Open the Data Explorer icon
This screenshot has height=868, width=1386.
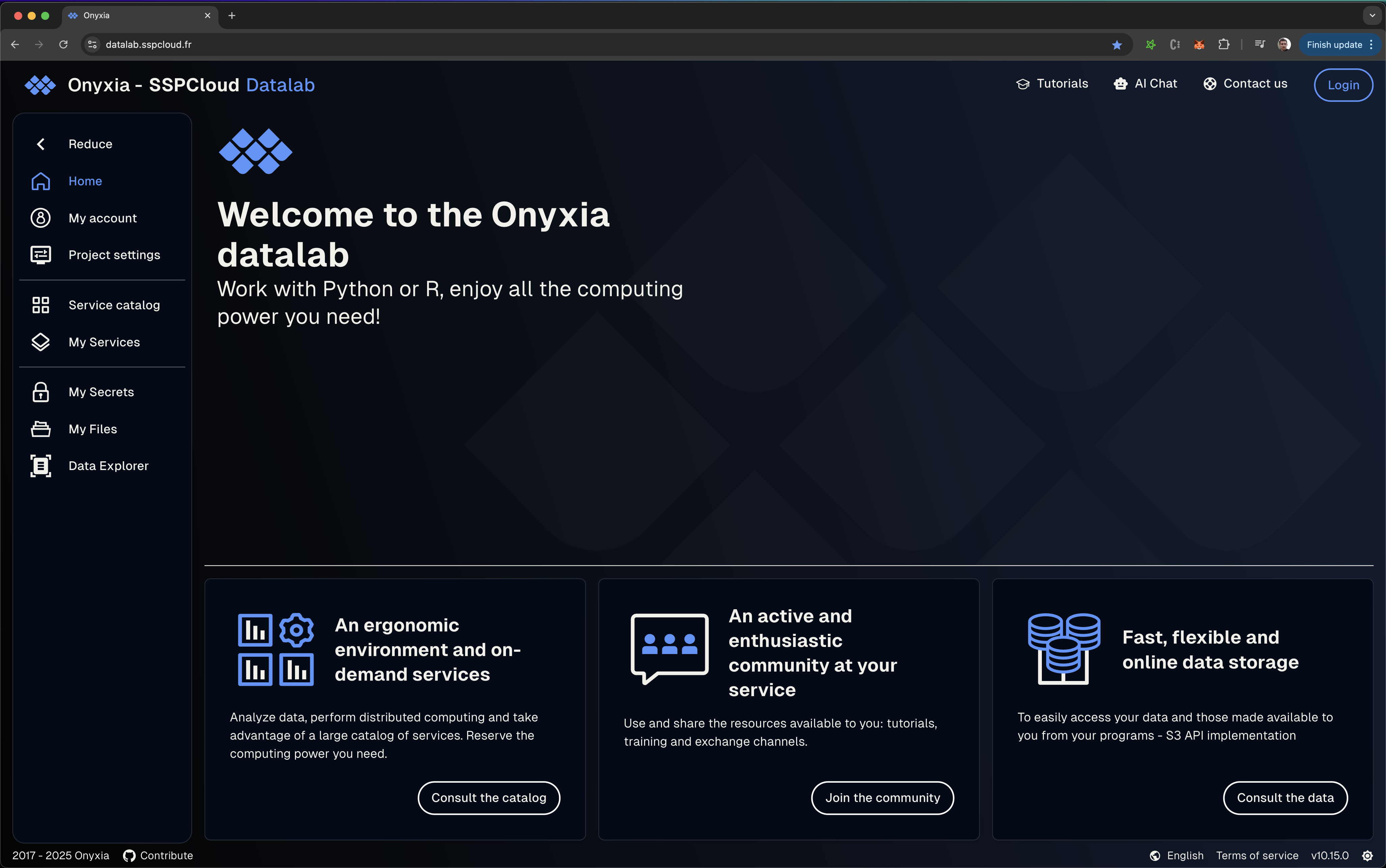(40, 466)
